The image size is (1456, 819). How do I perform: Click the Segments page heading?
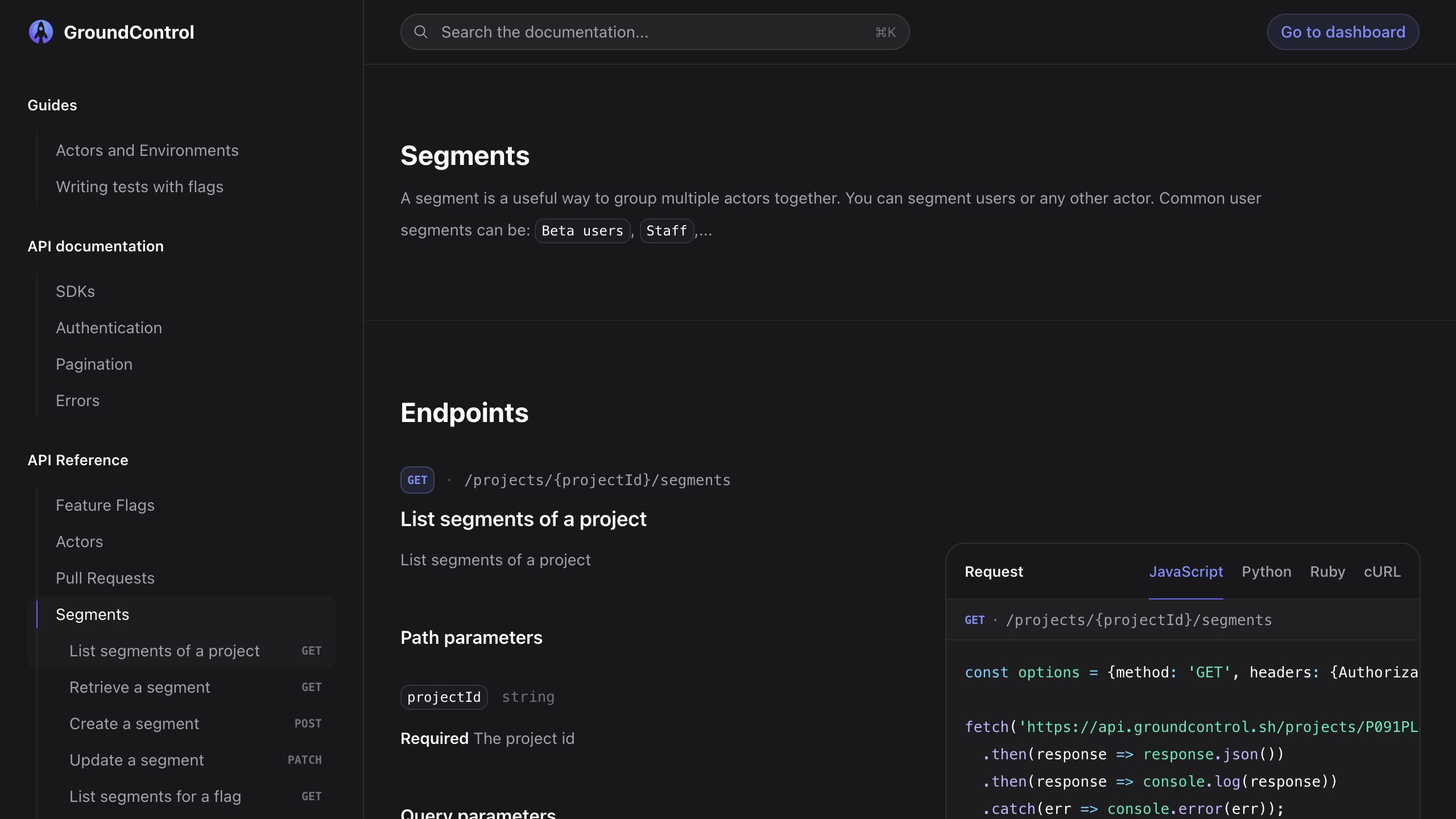(465, 156)
